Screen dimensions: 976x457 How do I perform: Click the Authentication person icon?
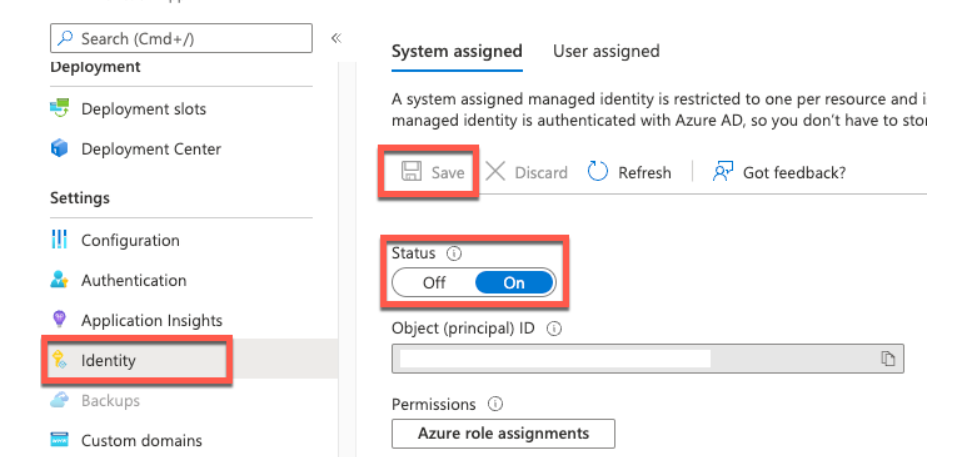[59, 280]
